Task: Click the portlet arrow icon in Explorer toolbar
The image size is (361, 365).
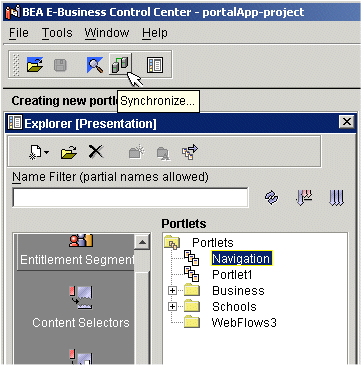Action: tap(190, 152)
